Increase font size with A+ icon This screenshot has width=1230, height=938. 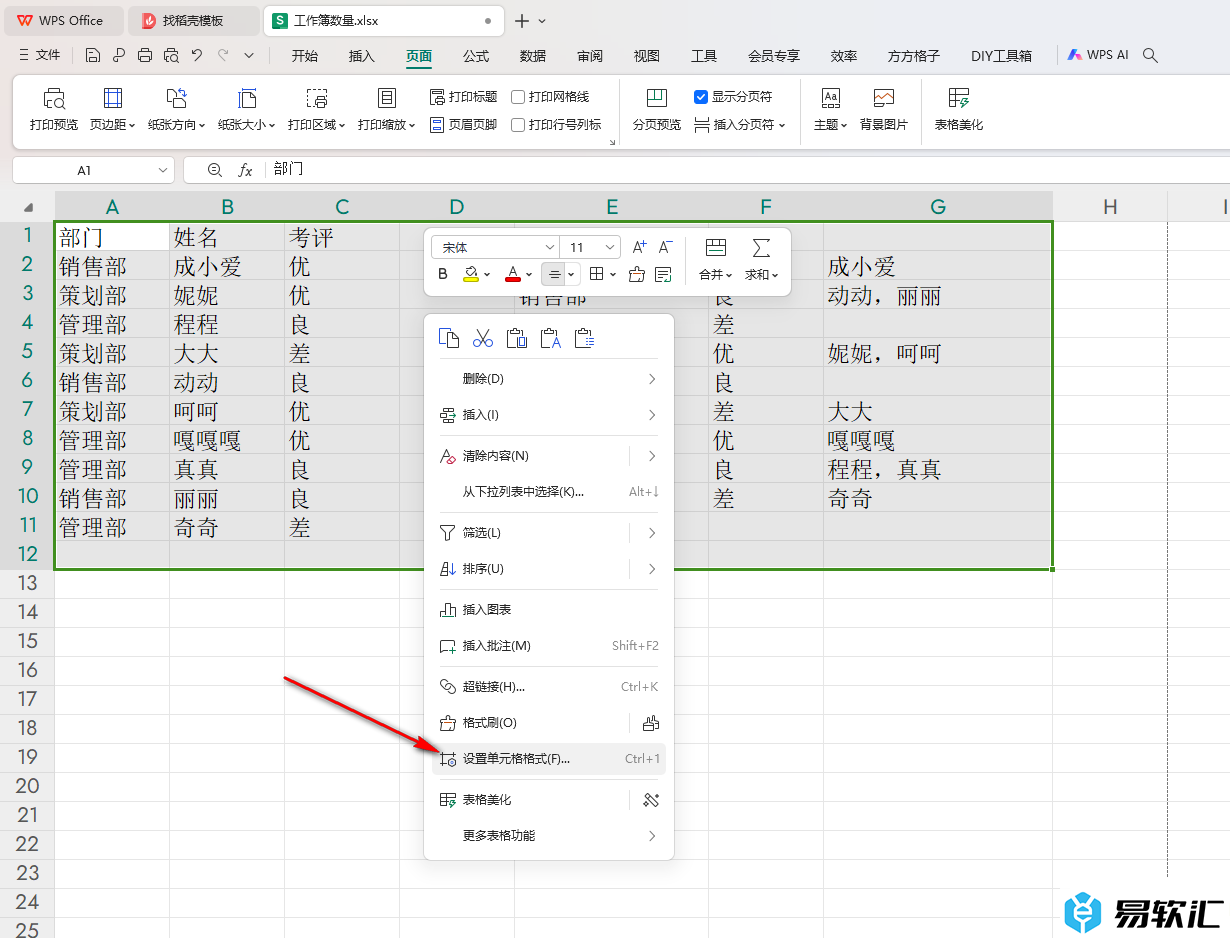click(x=640, y=247)
